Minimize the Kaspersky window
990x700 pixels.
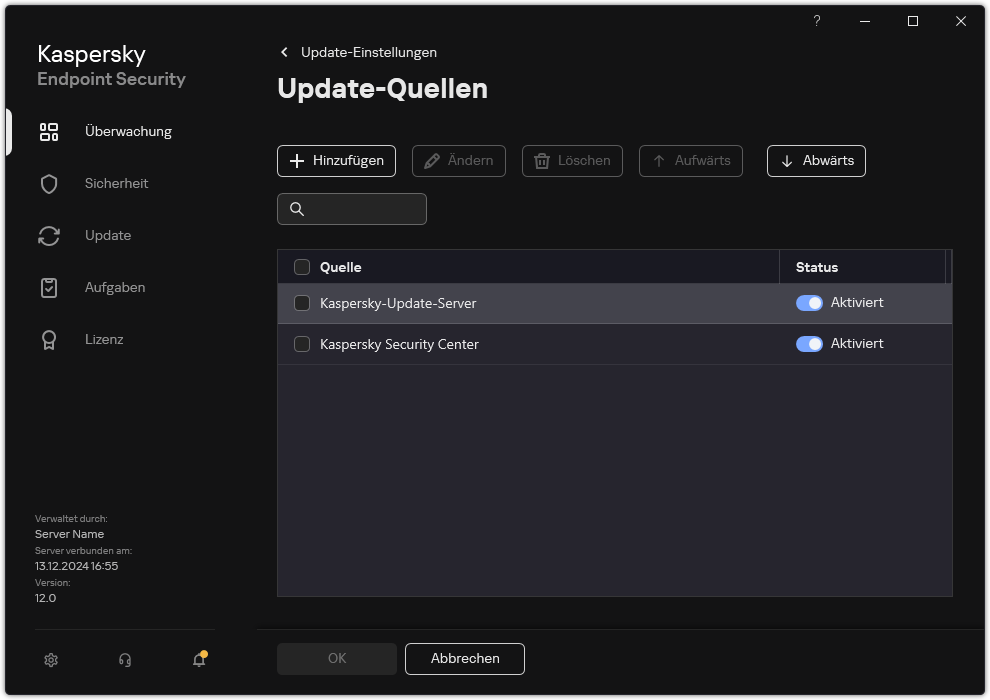pyautogui.click(x=865, y=21)
